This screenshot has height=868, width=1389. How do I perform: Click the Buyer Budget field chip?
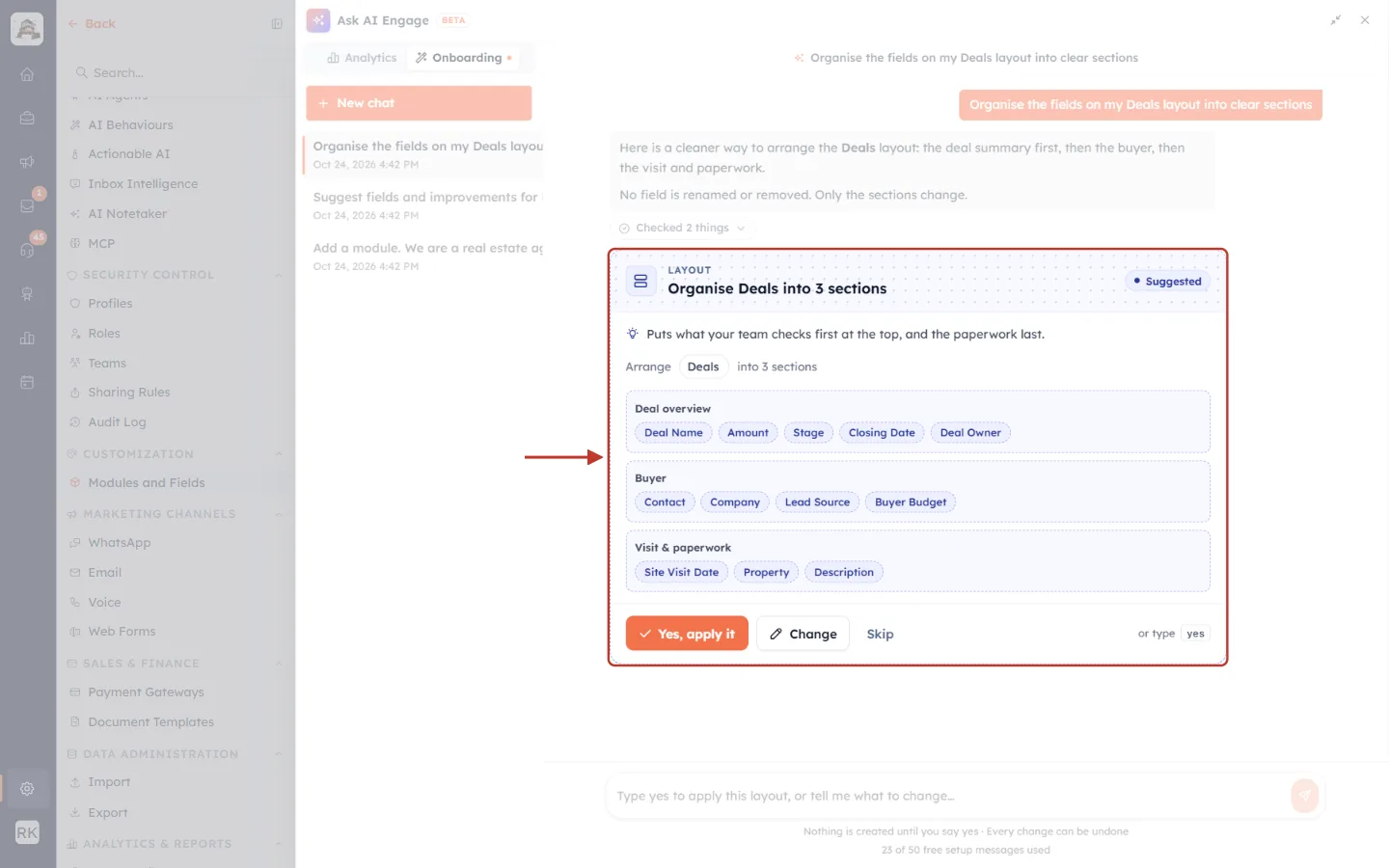point(911,502)
